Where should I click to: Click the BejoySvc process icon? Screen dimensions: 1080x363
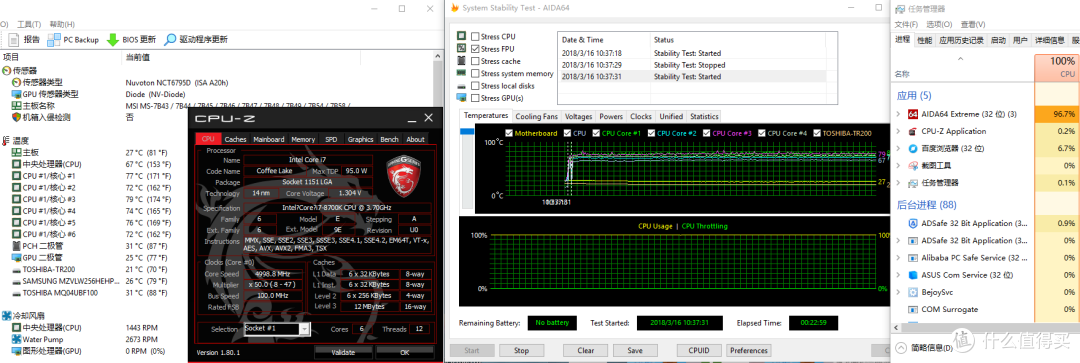(913, 292)
